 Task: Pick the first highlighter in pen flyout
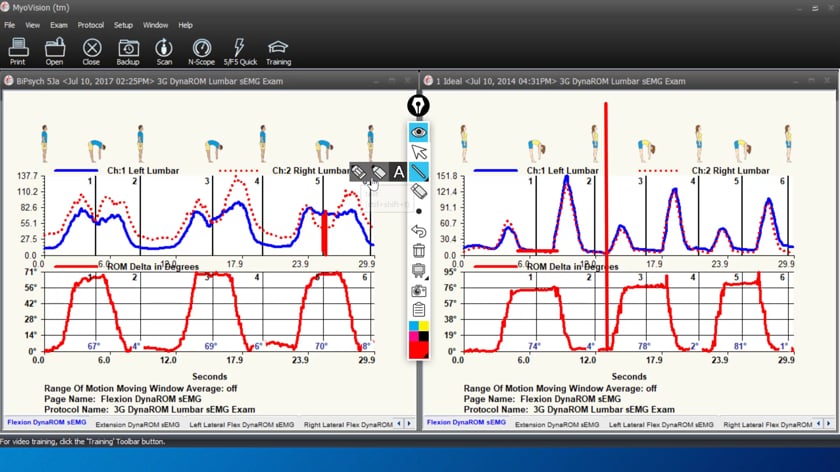click(x=359, y=172)
